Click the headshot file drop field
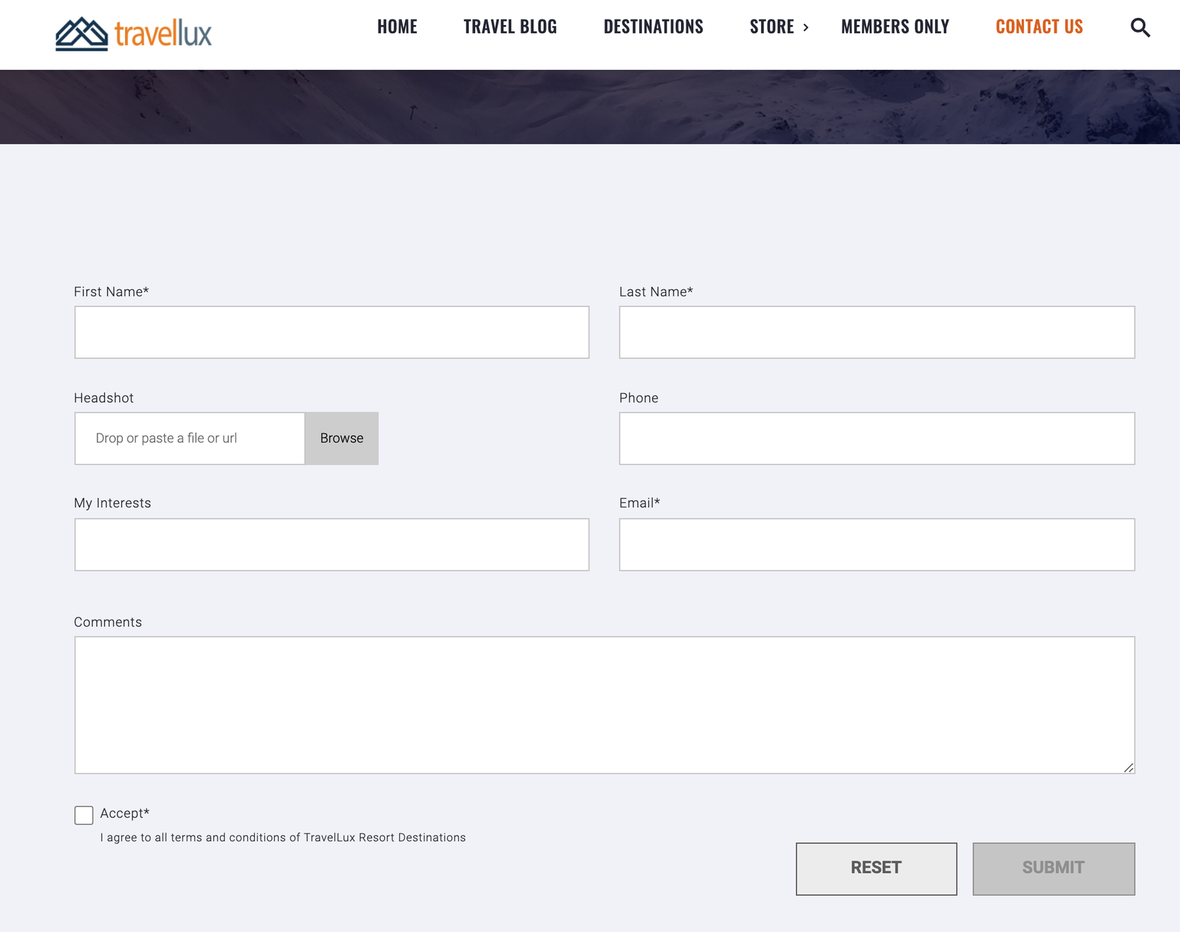 pos(190,438)
